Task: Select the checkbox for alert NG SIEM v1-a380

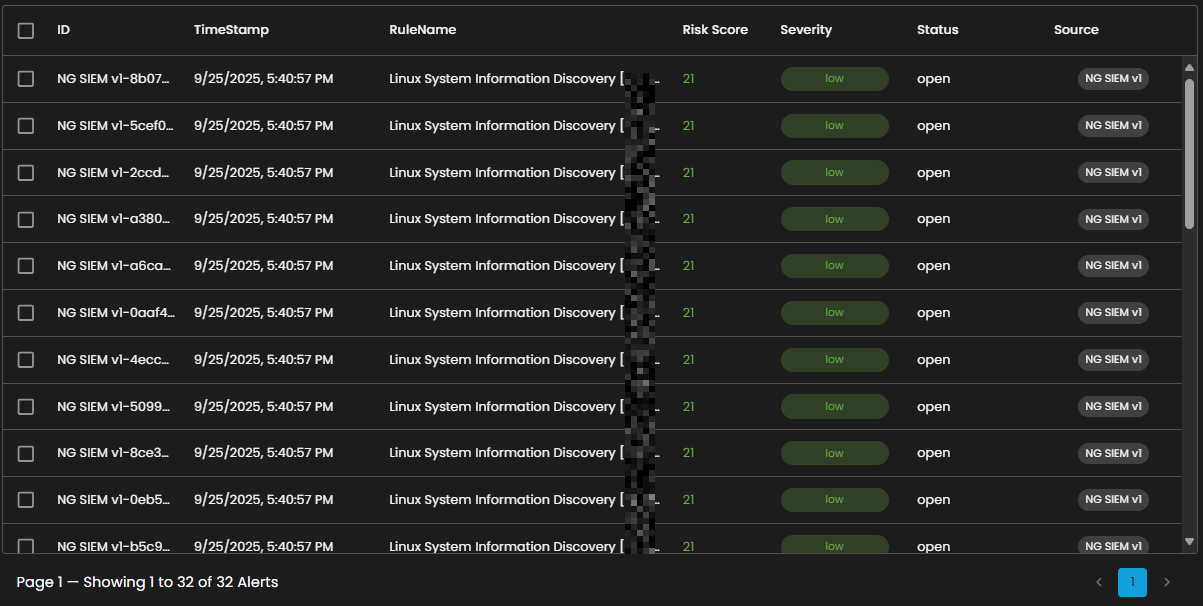Action: pyautogui.click(x=26, y=219)
